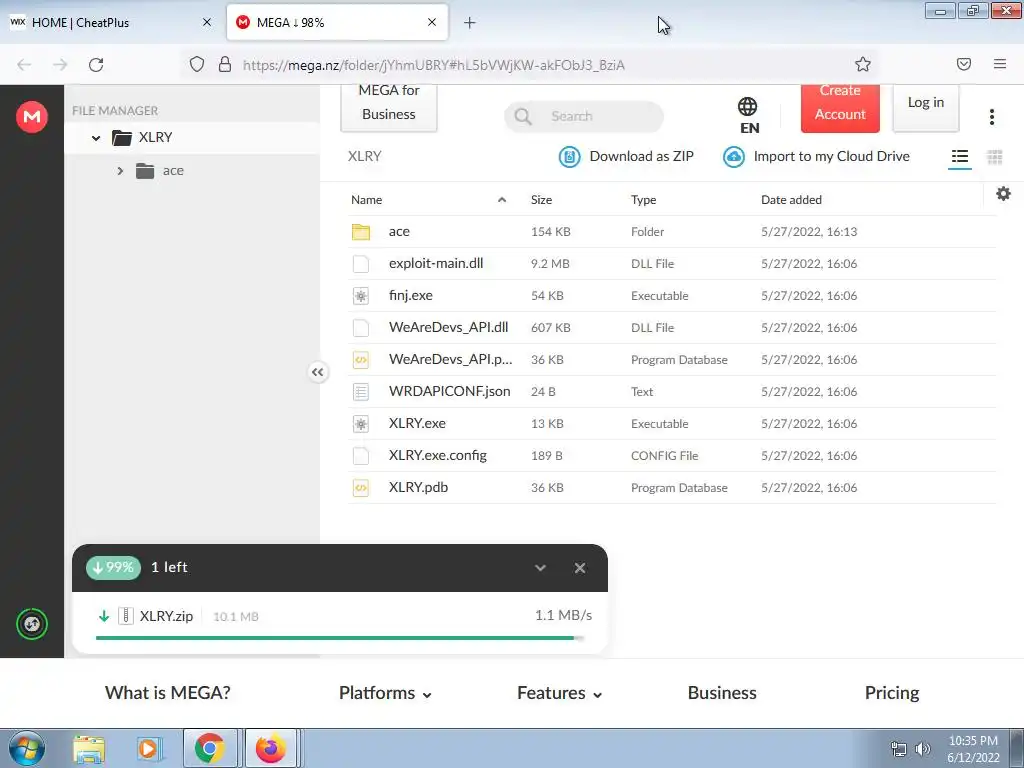Open media player from taskbar
The image size is (1024, 768).
point(149,748)
